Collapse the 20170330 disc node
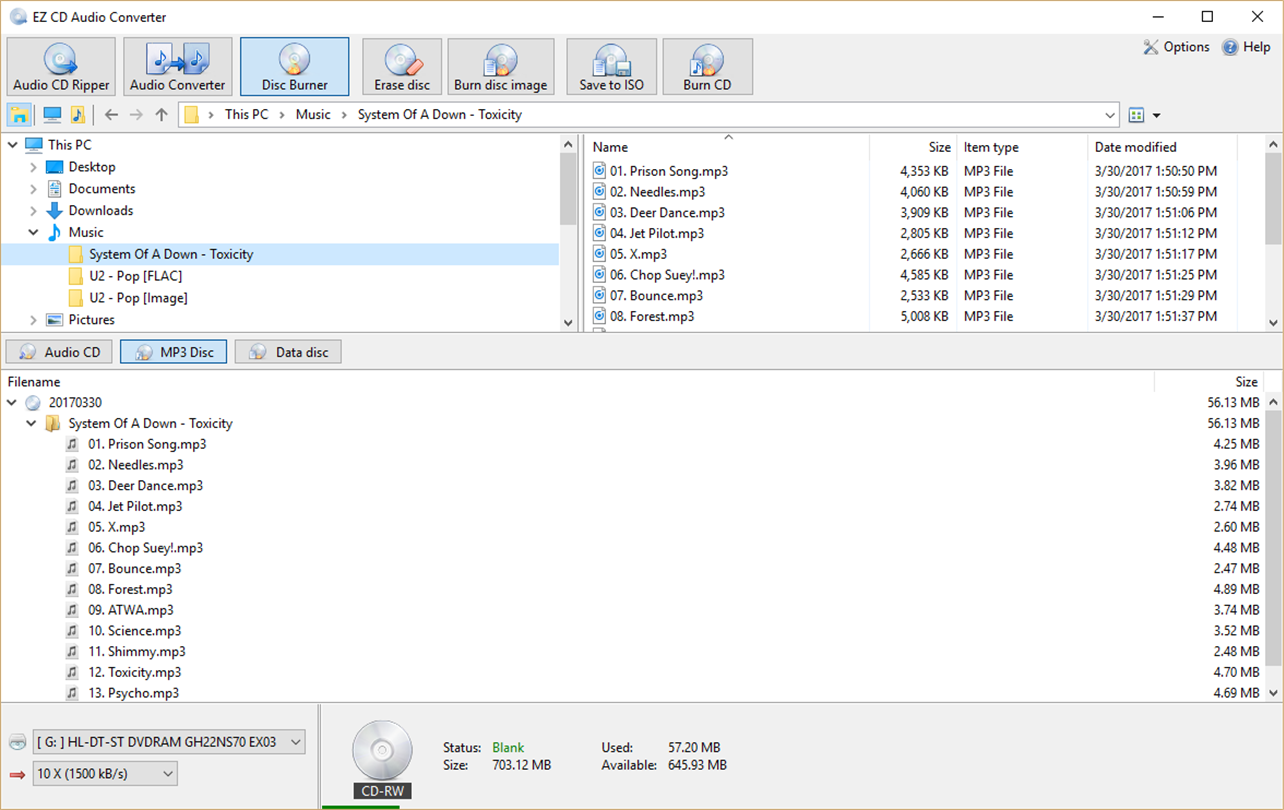The width and height of the screenshot is (1284, 810). 12,403
